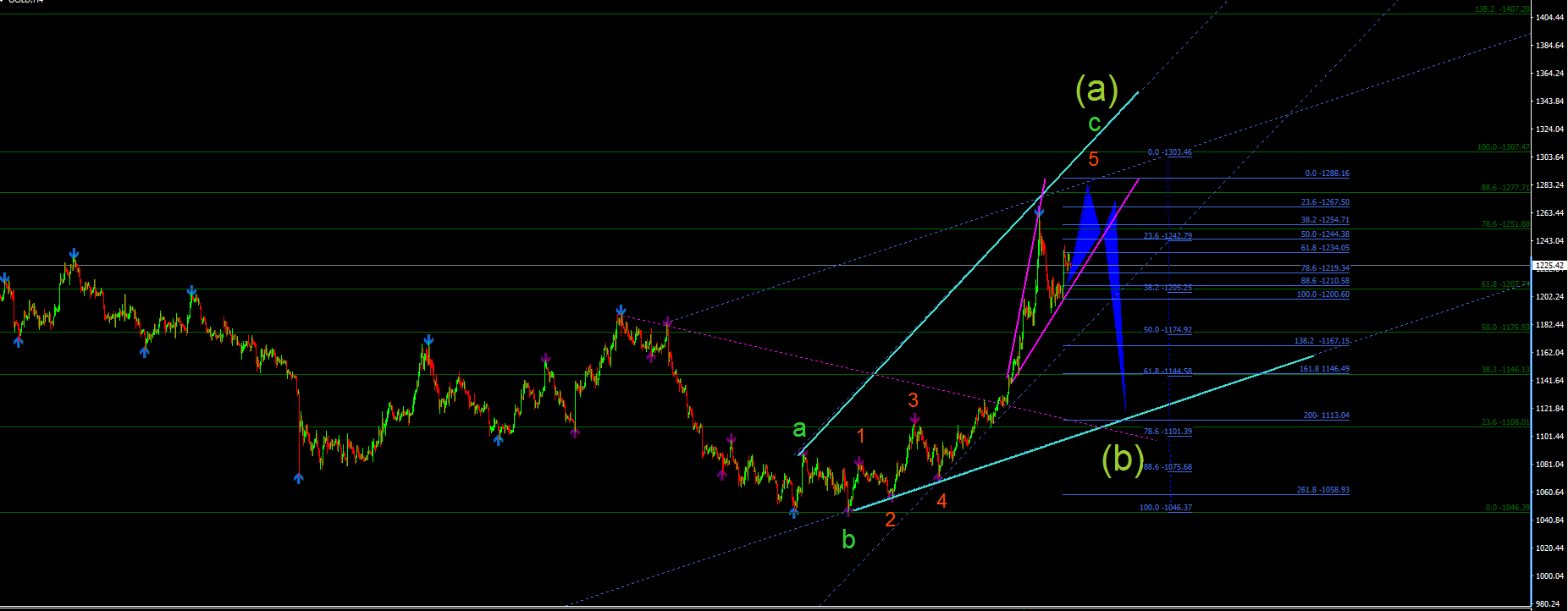Select the green "c" wave label
1568x611 pixels.
[1095, 124]
